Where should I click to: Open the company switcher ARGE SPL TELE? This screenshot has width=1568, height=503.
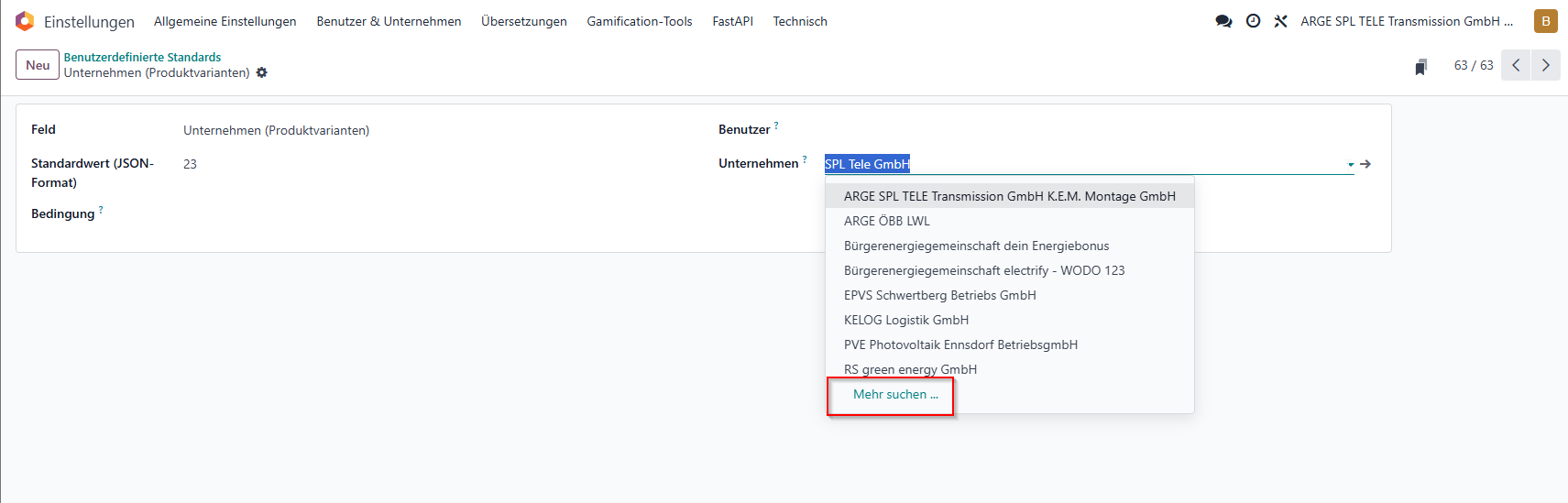tap(1407, 21)
